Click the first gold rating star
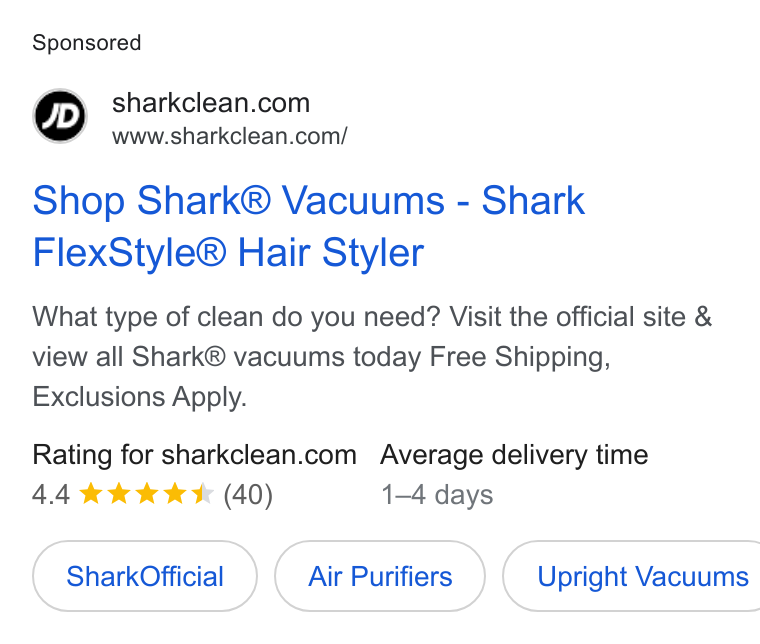The height and width of the screenshot is (644, 760). pos(91,494)
